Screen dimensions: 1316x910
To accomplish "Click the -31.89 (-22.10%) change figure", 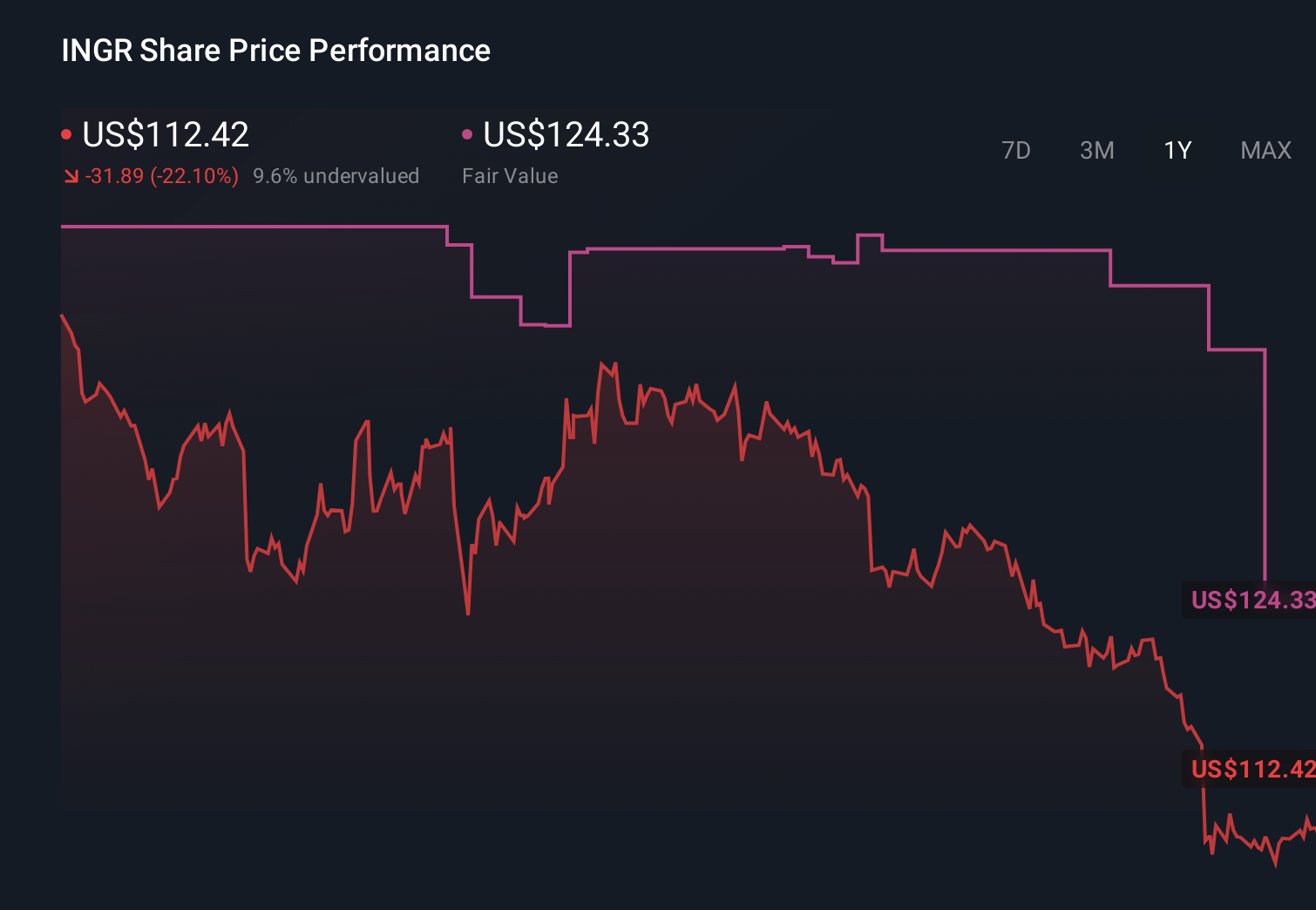I will coord(161,175).
